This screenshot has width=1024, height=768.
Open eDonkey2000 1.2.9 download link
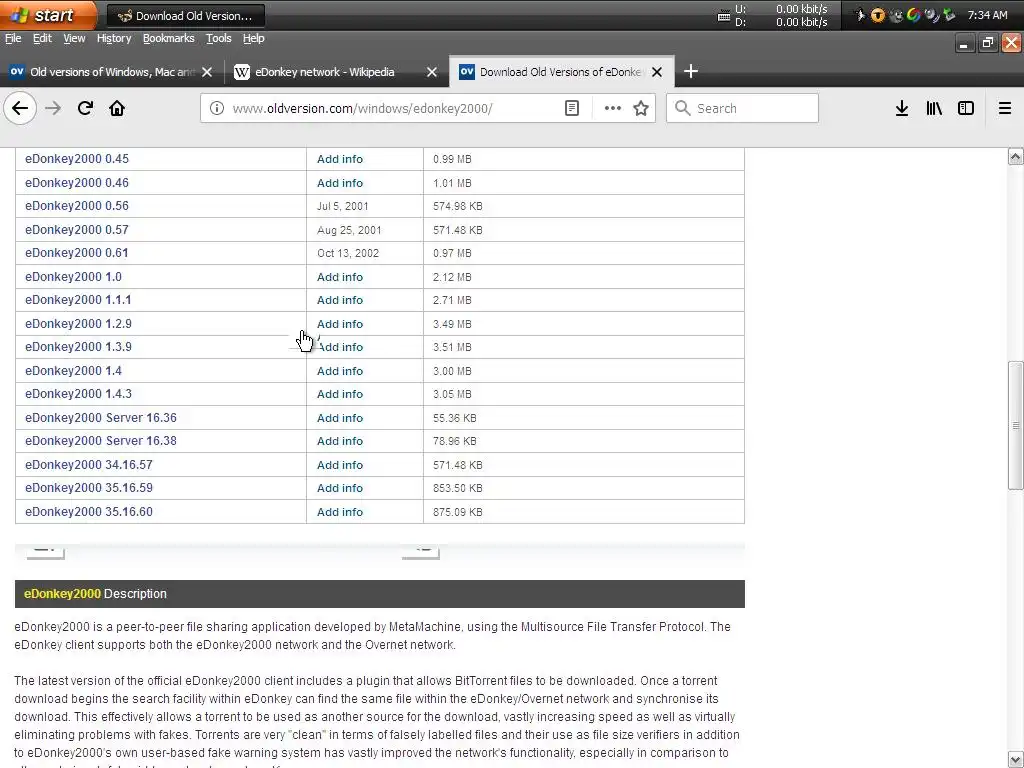coord(78,324)
